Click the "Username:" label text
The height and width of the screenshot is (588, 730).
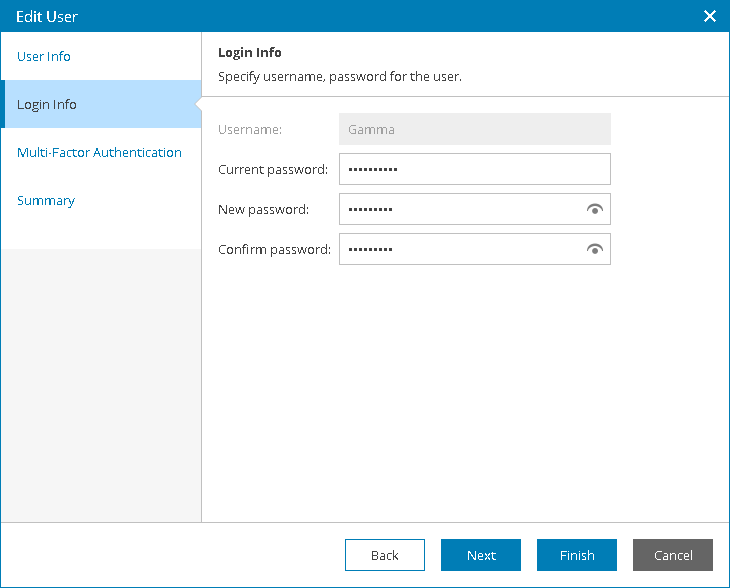250,129
